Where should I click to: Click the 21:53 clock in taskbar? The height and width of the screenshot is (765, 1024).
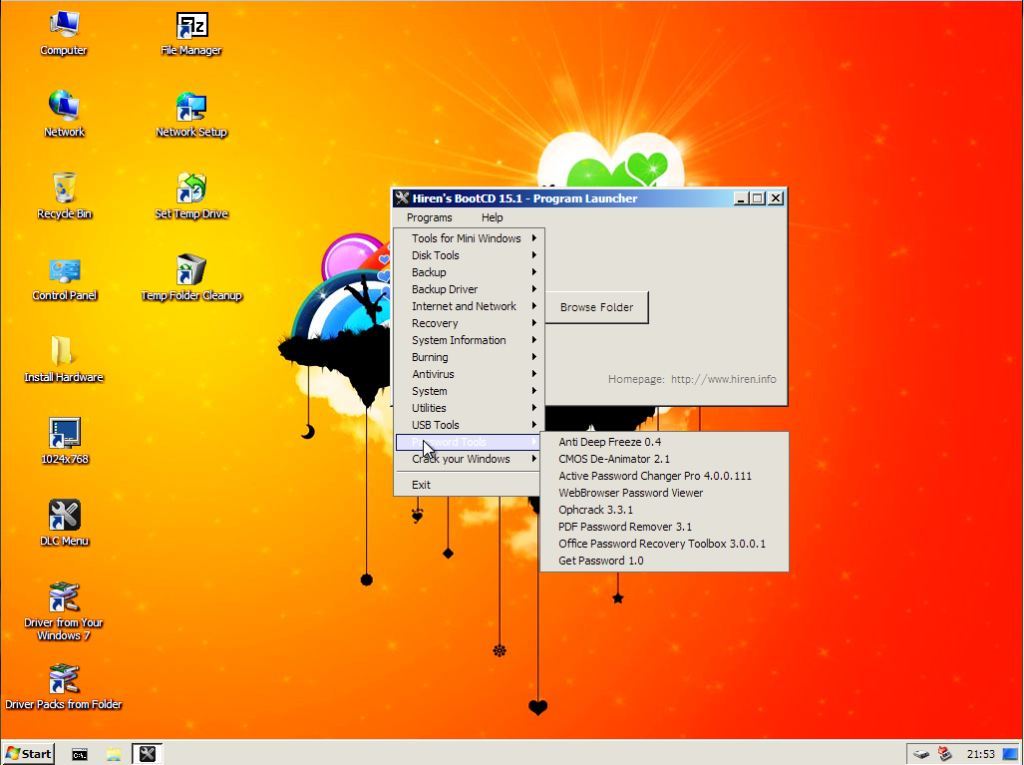pyautogui.click(x=980, y=754)
